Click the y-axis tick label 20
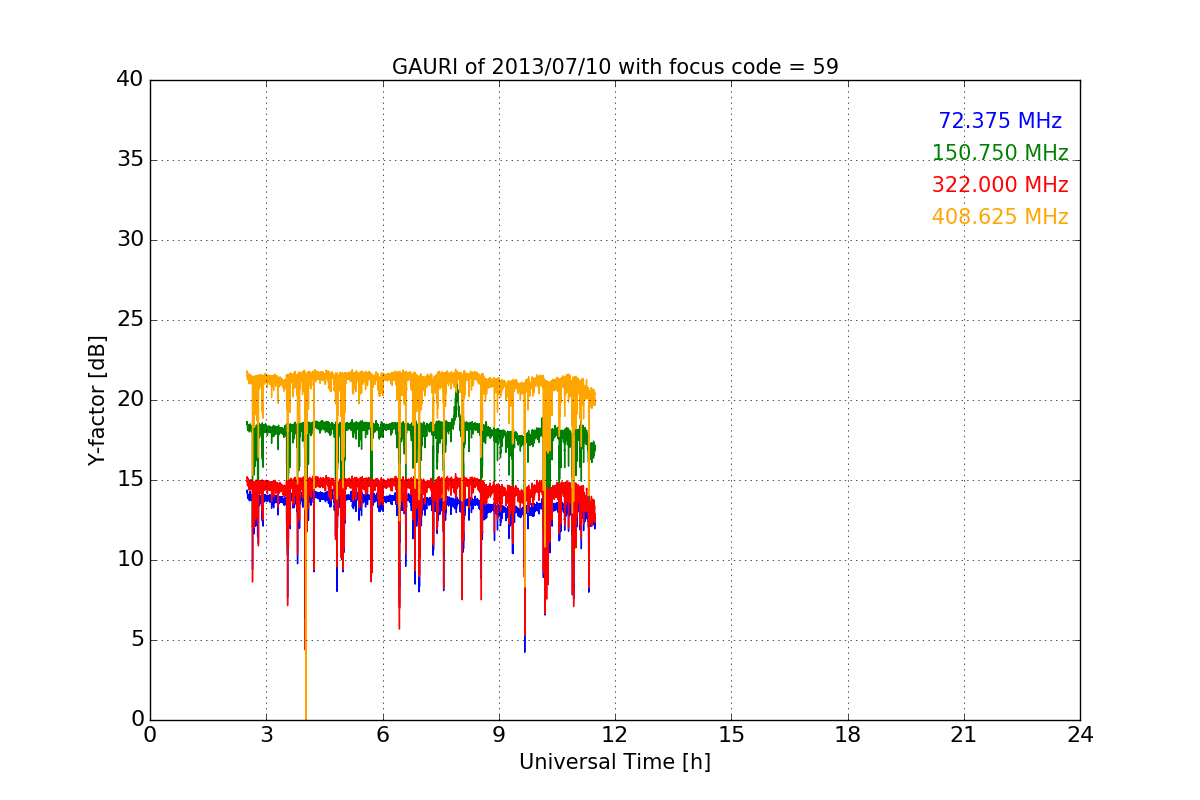The width and height of the screenshot is (1200, 800). click(130, 400)
